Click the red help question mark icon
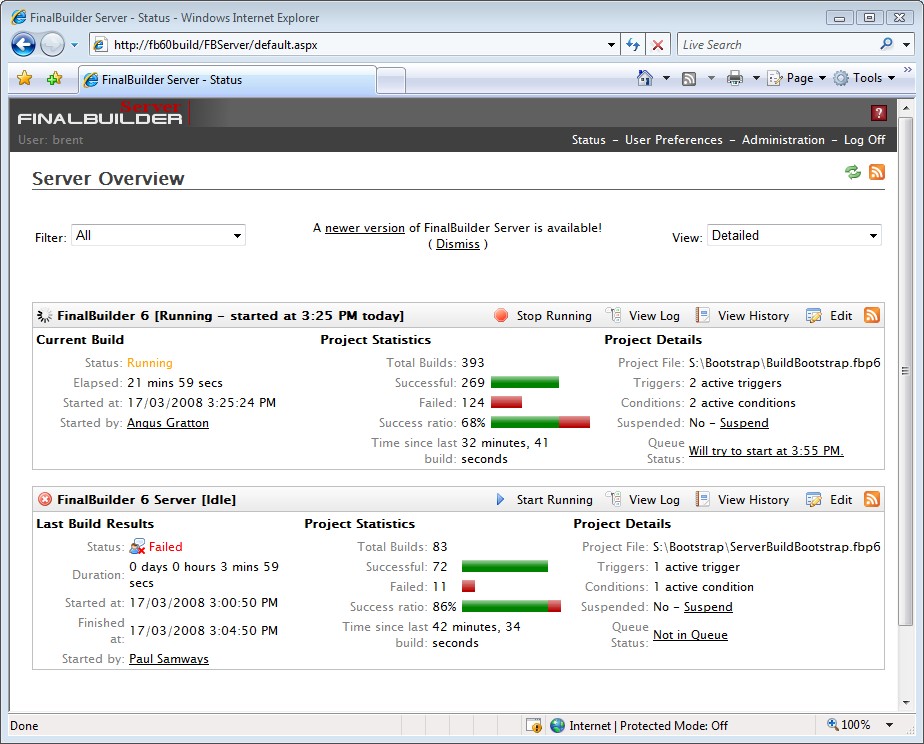924x744 pixels. [x=878, y=113]
